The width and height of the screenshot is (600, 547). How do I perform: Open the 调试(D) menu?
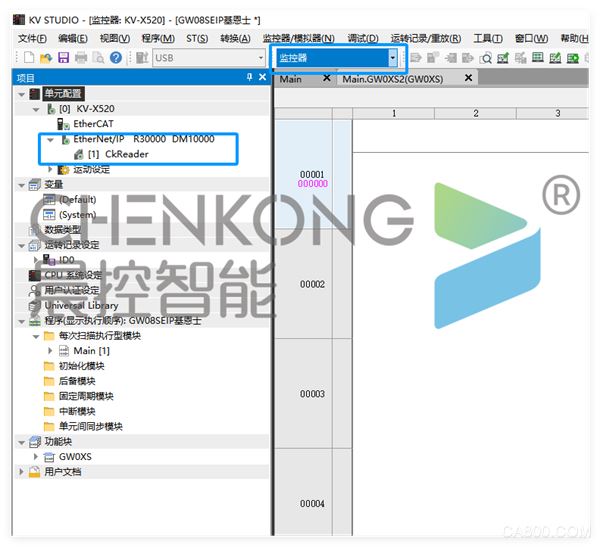362,38
